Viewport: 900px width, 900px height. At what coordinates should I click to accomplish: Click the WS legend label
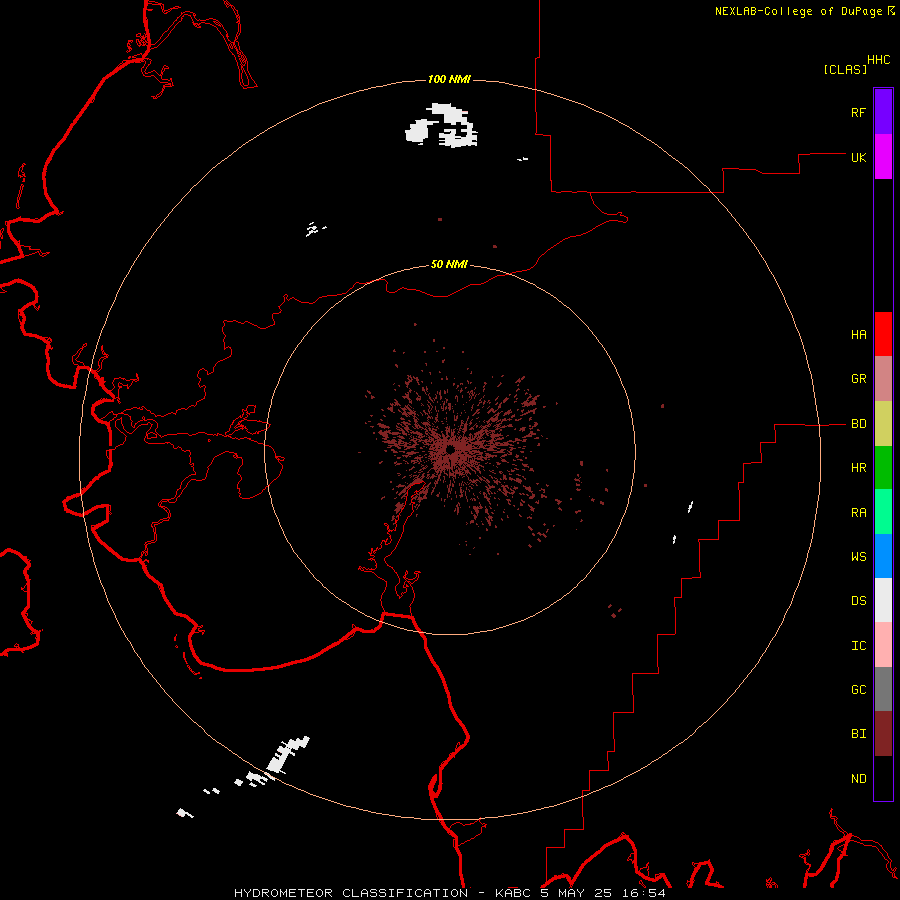[858, 556]
